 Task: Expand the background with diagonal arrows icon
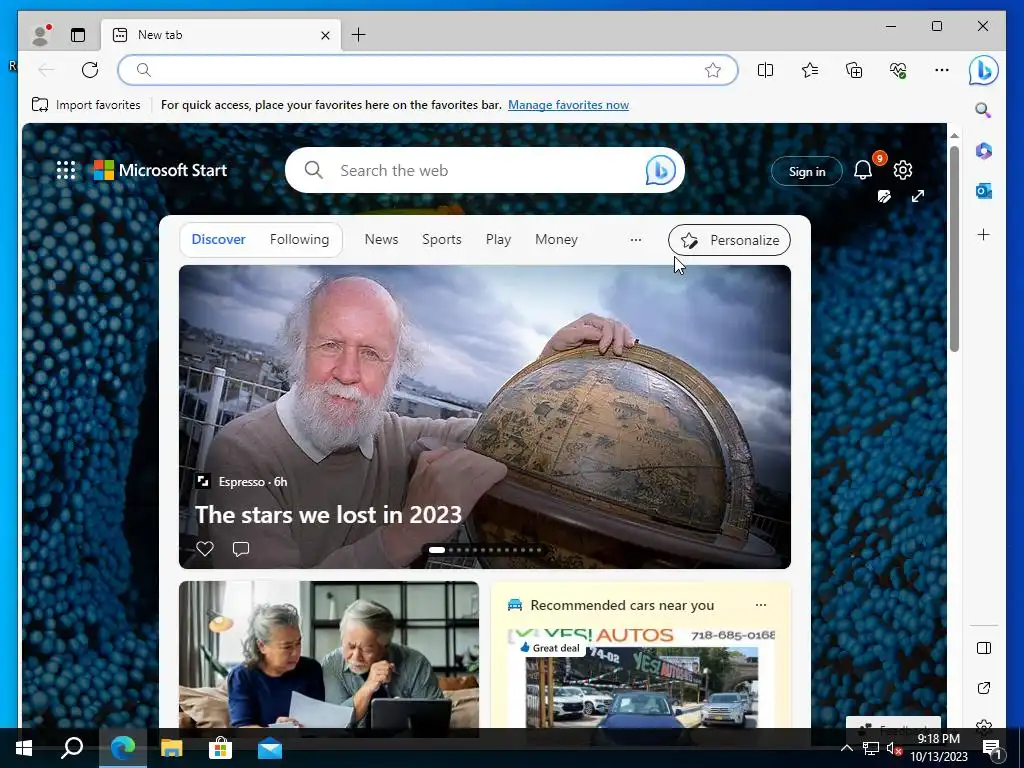[x=918, y=196]
